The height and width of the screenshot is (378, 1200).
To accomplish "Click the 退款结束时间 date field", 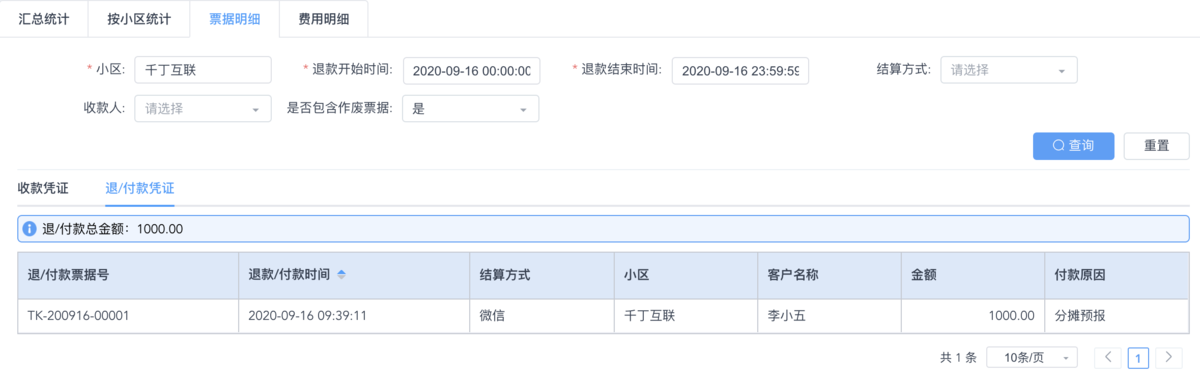I will [x=740, y=71].
